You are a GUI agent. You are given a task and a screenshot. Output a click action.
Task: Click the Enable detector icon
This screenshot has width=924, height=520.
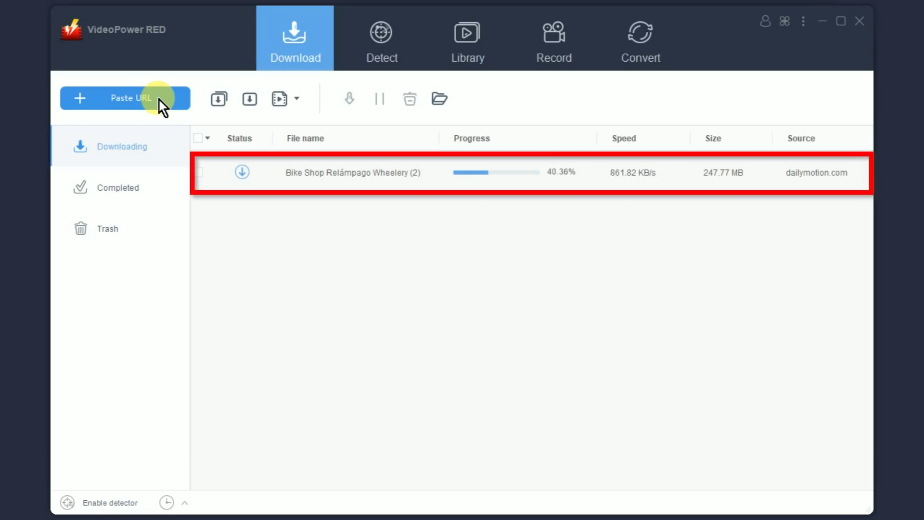pyautogui.click(x=68, y=503)
